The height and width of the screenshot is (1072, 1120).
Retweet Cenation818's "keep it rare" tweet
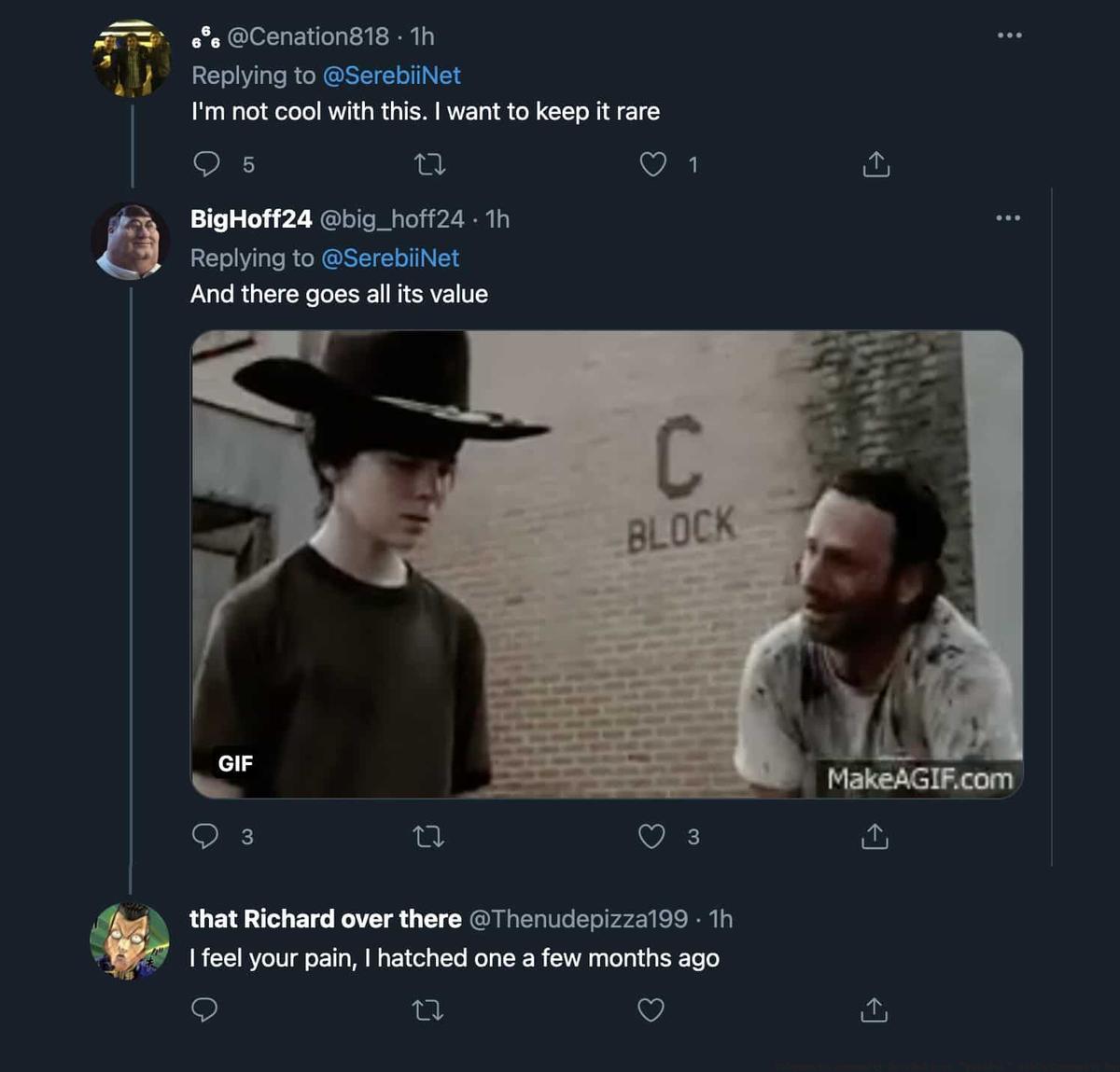(x=429, y=165)
